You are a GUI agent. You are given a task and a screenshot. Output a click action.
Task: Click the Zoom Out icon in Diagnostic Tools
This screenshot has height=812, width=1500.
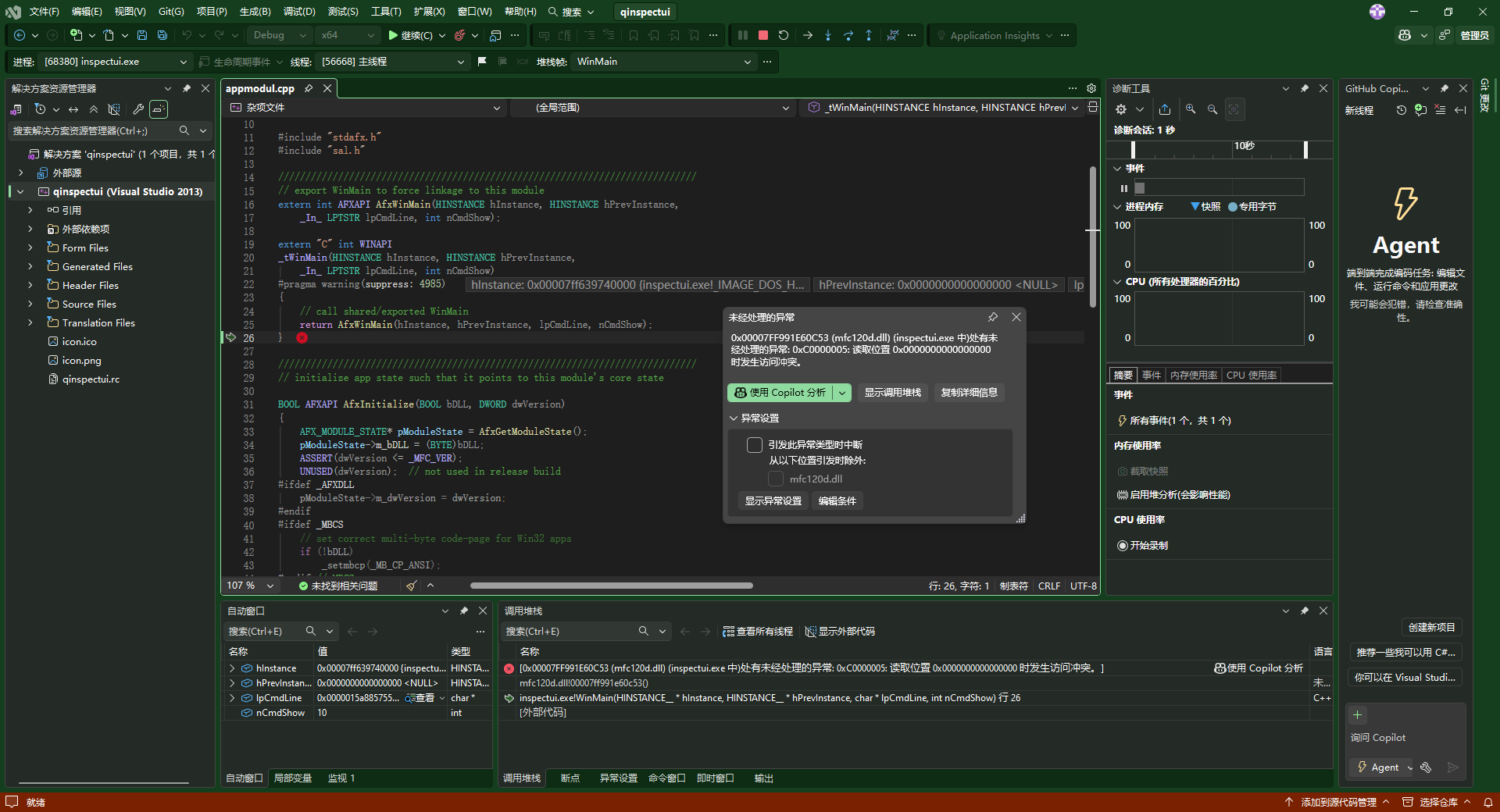coord(1212,109)
